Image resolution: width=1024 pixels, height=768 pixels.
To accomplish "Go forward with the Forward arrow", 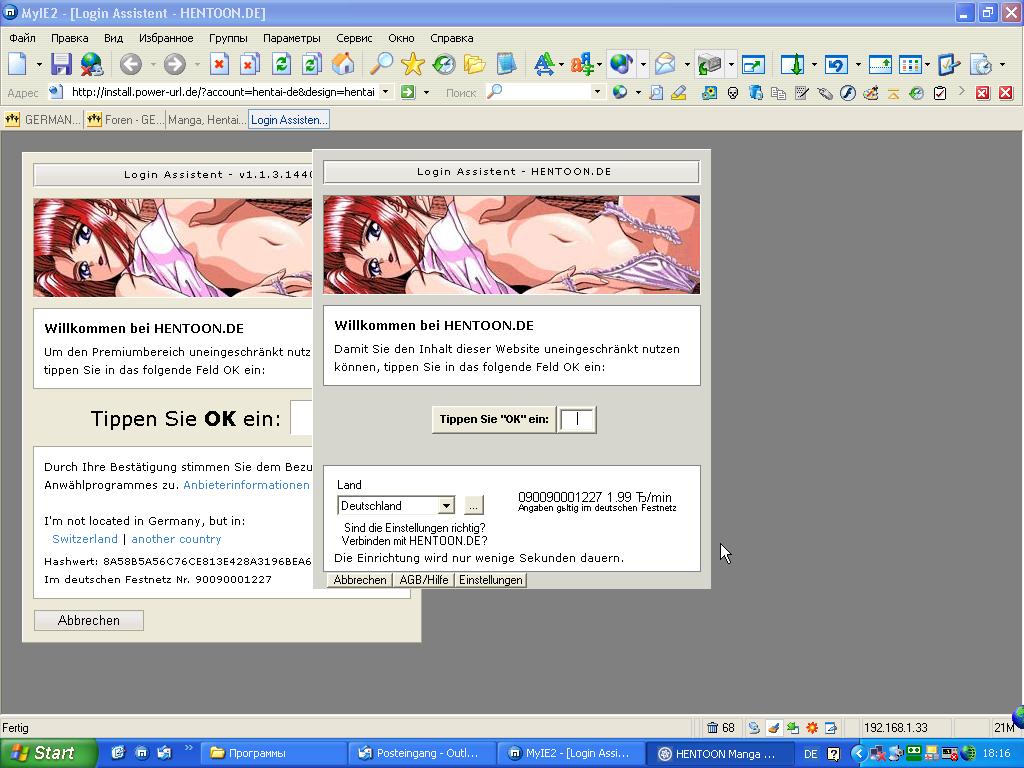I will tap(174, 64).
